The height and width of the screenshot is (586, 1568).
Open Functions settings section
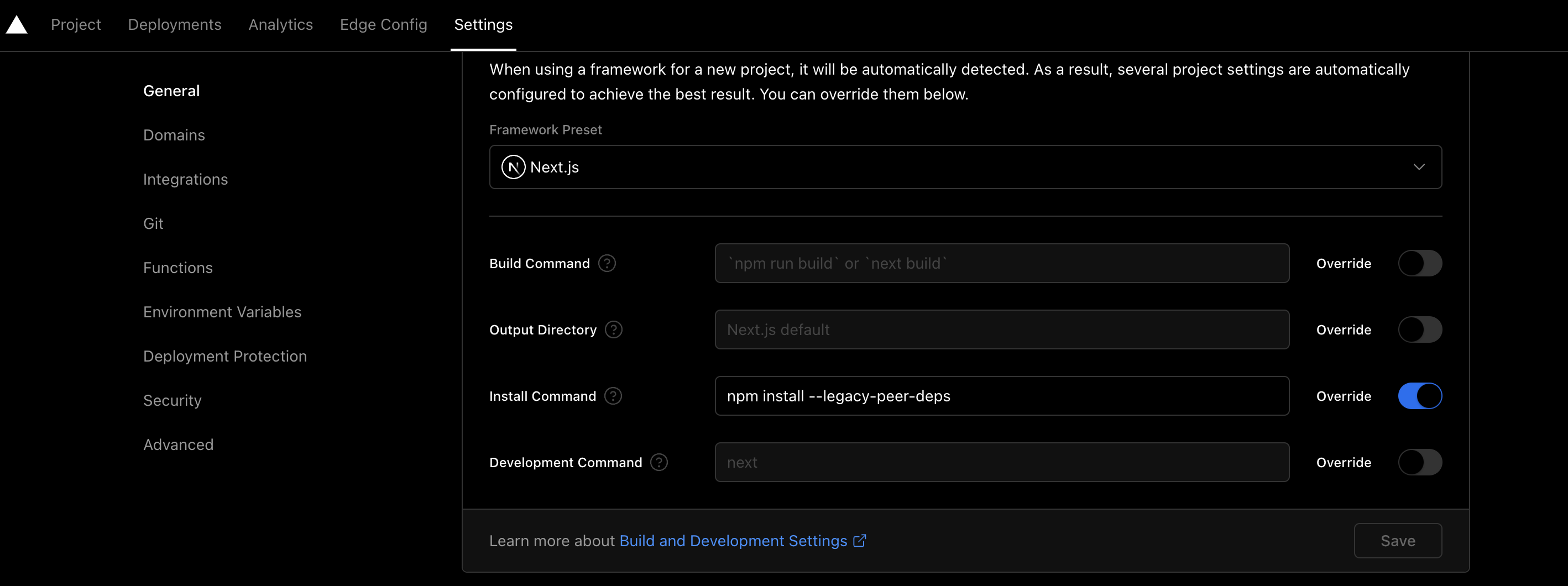click(179, 268)
